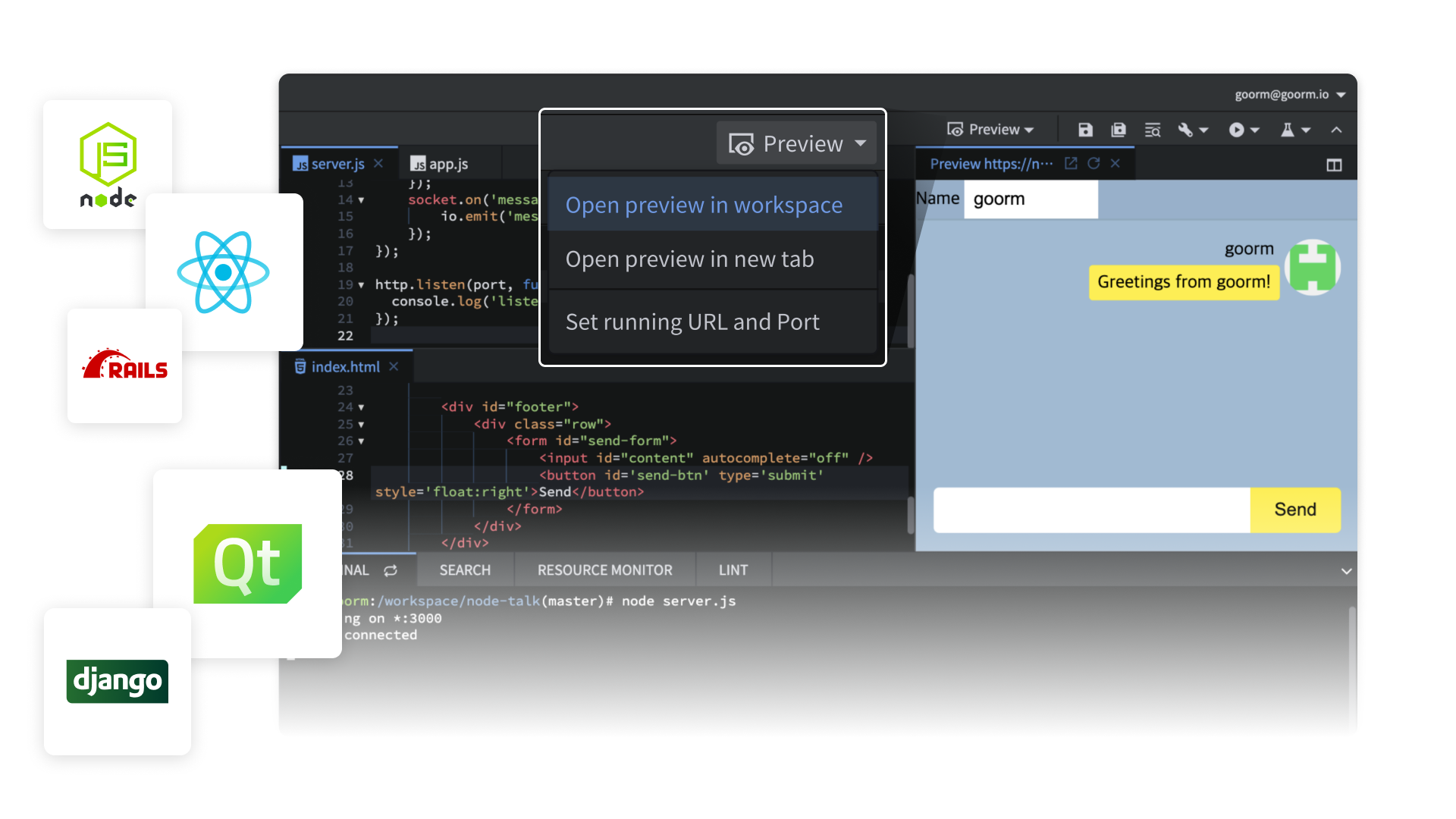Switch to the index.html editor tab
1456x819 pixels.
[345, 366]
